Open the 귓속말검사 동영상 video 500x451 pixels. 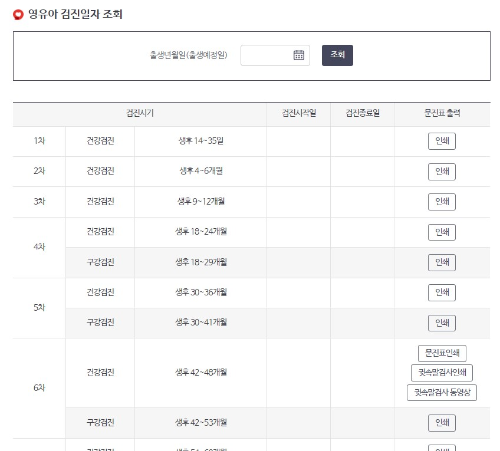coord(442,392)
